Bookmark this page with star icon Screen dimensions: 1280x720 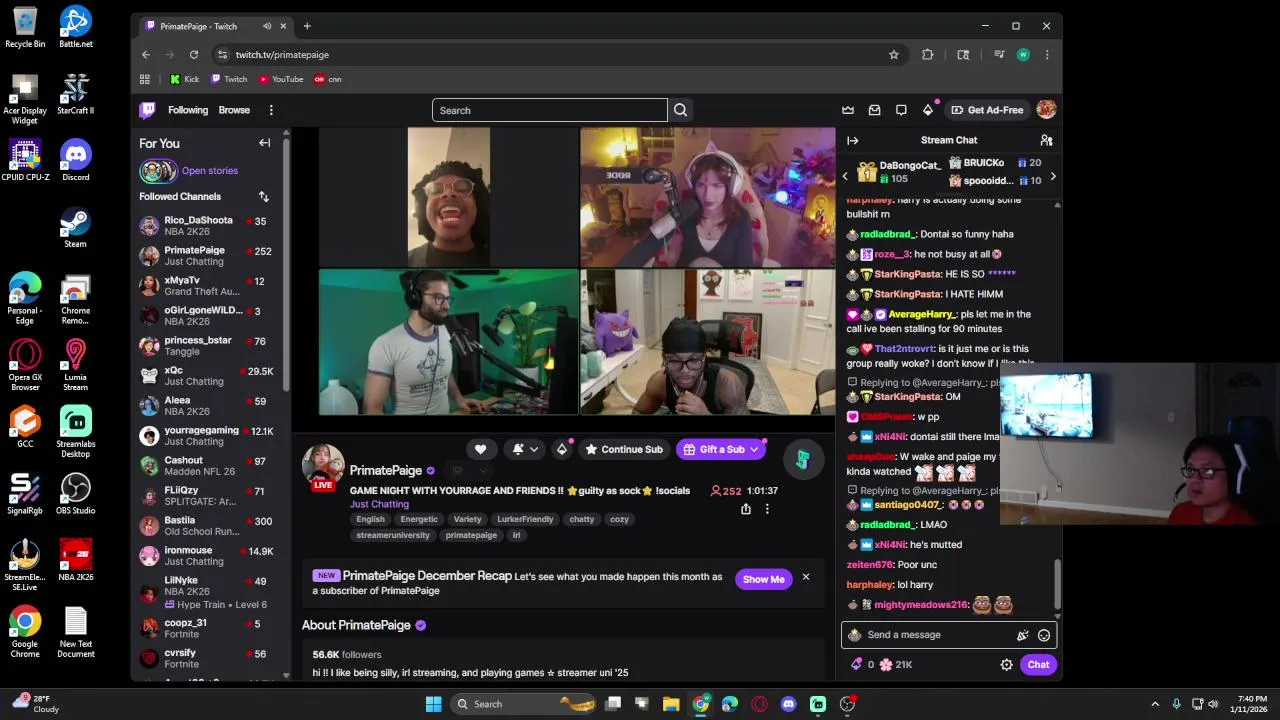(894, 55)
